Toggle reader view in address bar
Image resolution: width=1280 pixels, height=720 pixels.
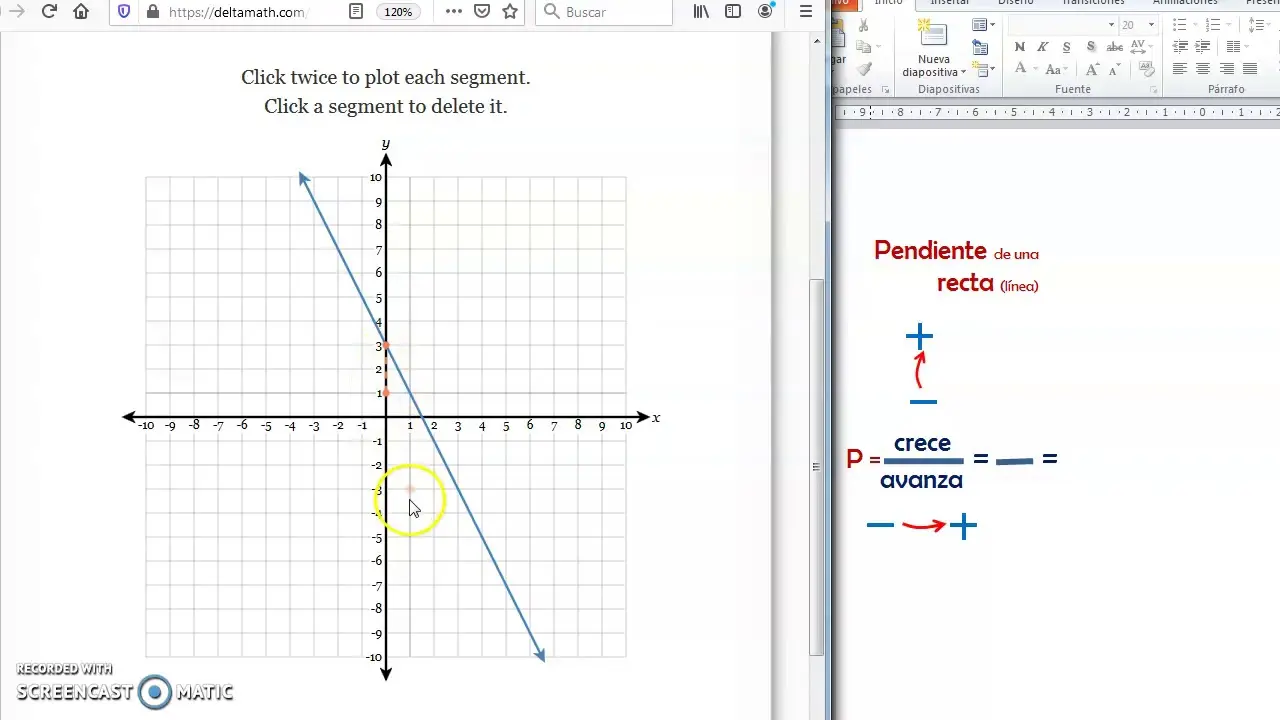pos(356,12)
